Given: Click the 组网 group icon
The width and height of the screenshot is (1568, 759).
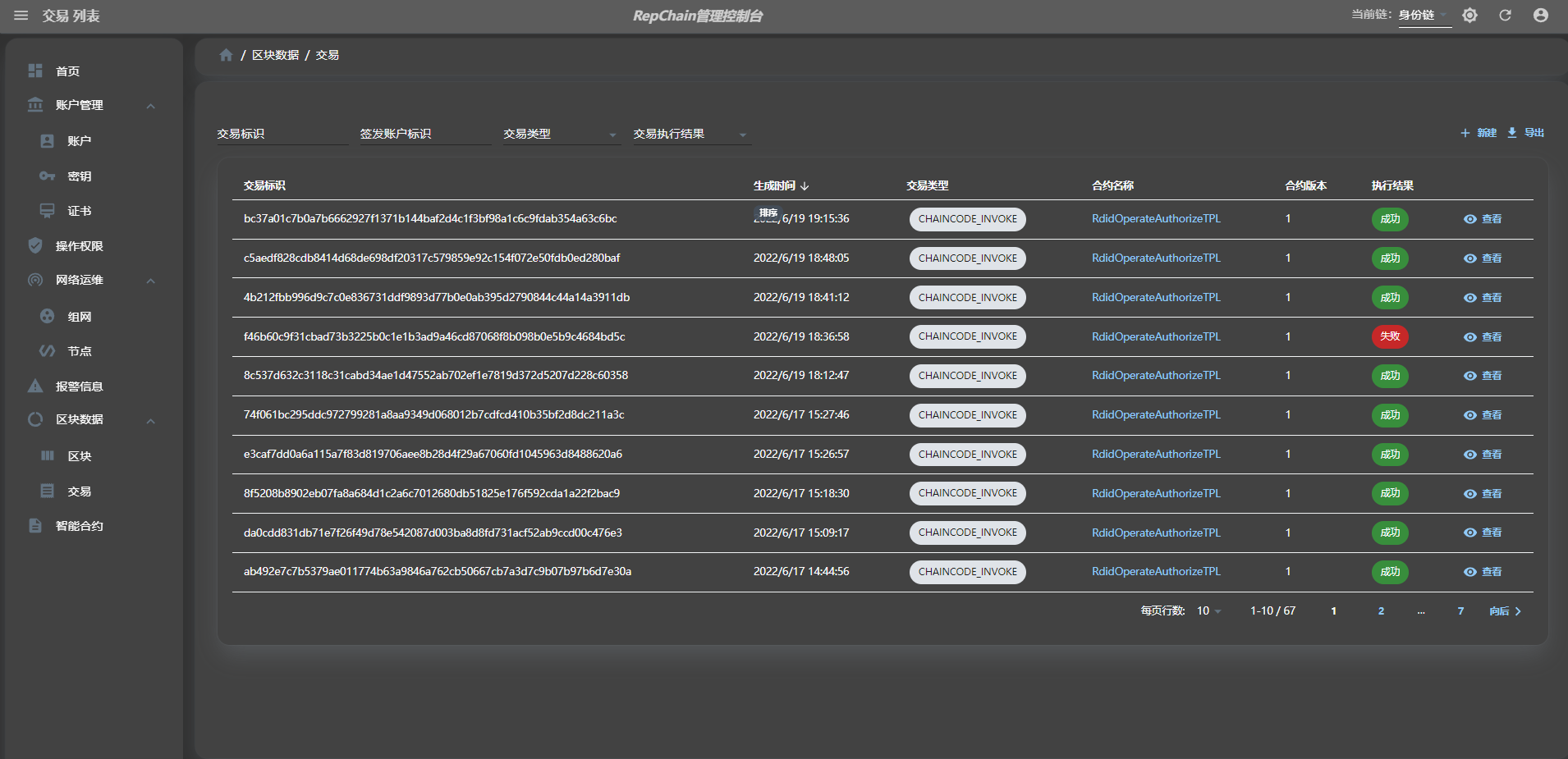Looking at the screenshot, I should [48, 316].
